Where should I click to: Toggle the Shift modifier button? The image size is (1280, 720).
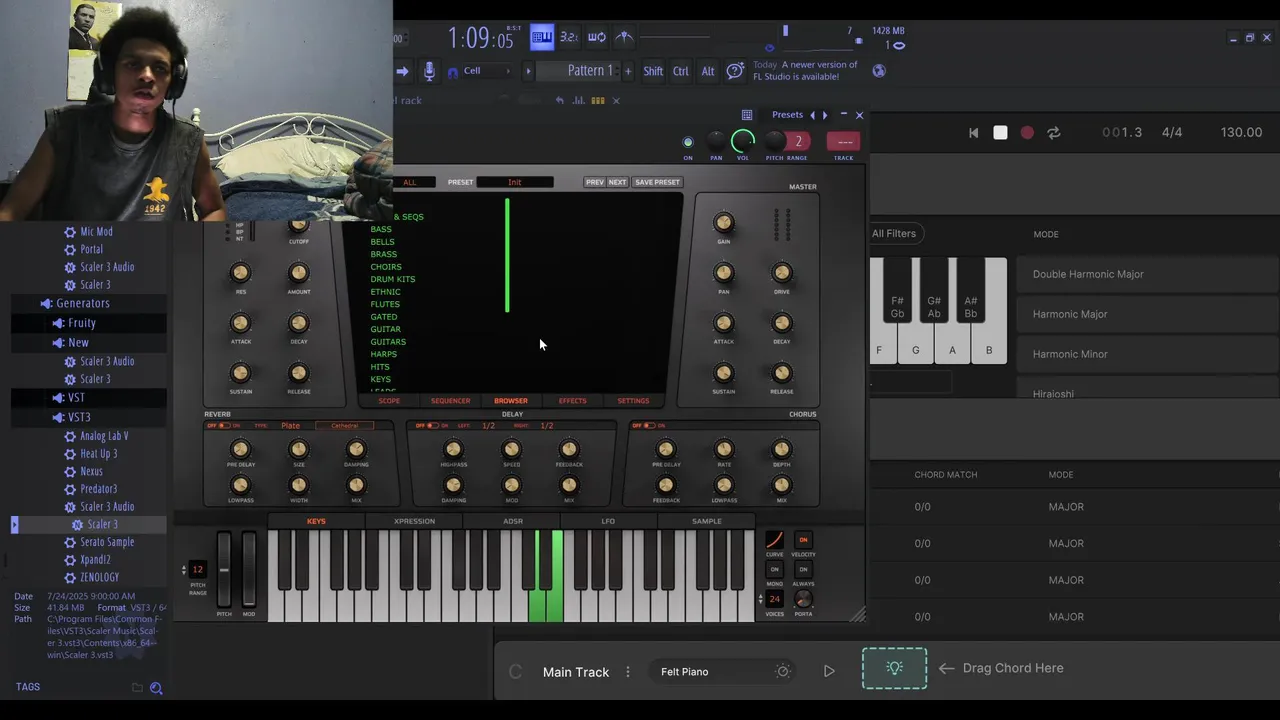pyautogui.click(x=653, y=71)
